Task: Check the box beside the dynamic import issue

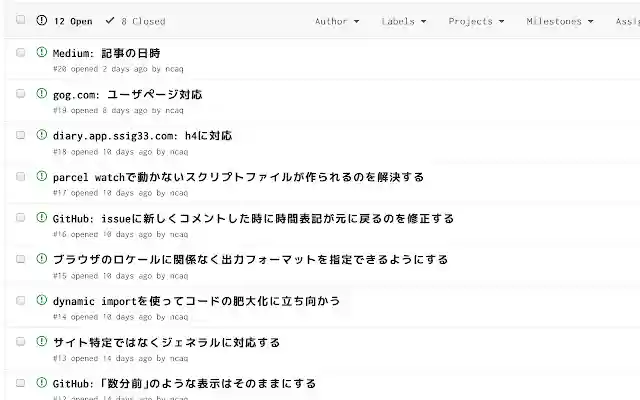Action: (x=20, y=300)
